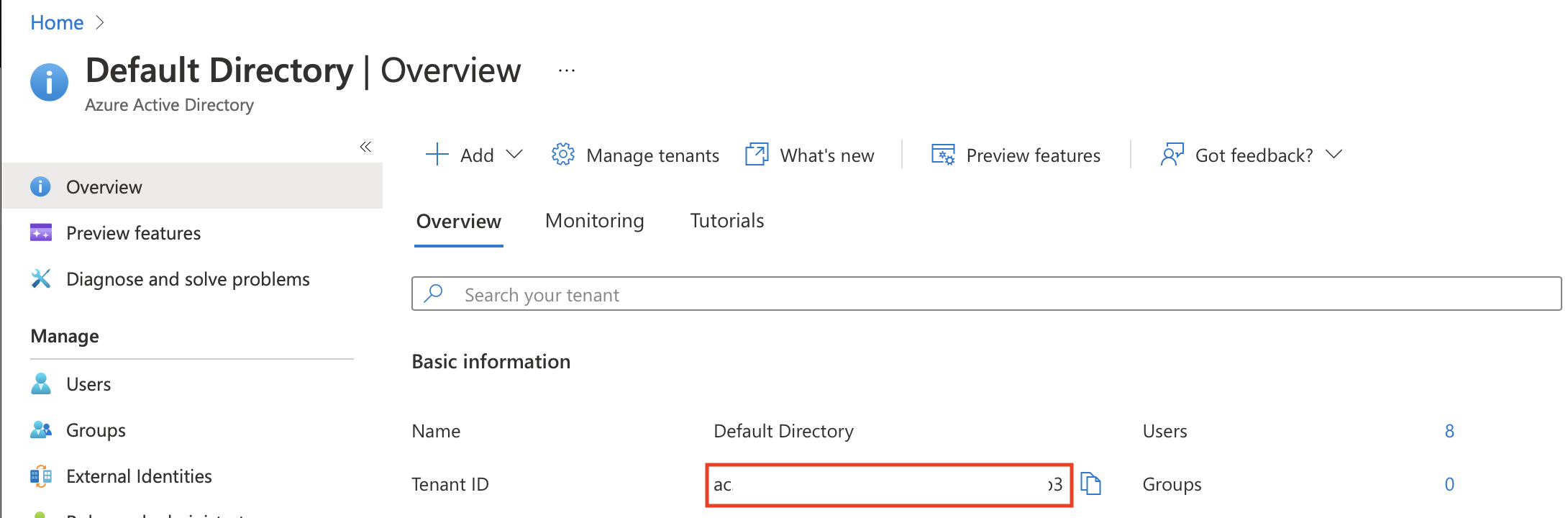Expand the Got feedback dropdown arrow
This screenshot has height=518, width=1568.
point(1334,155)
